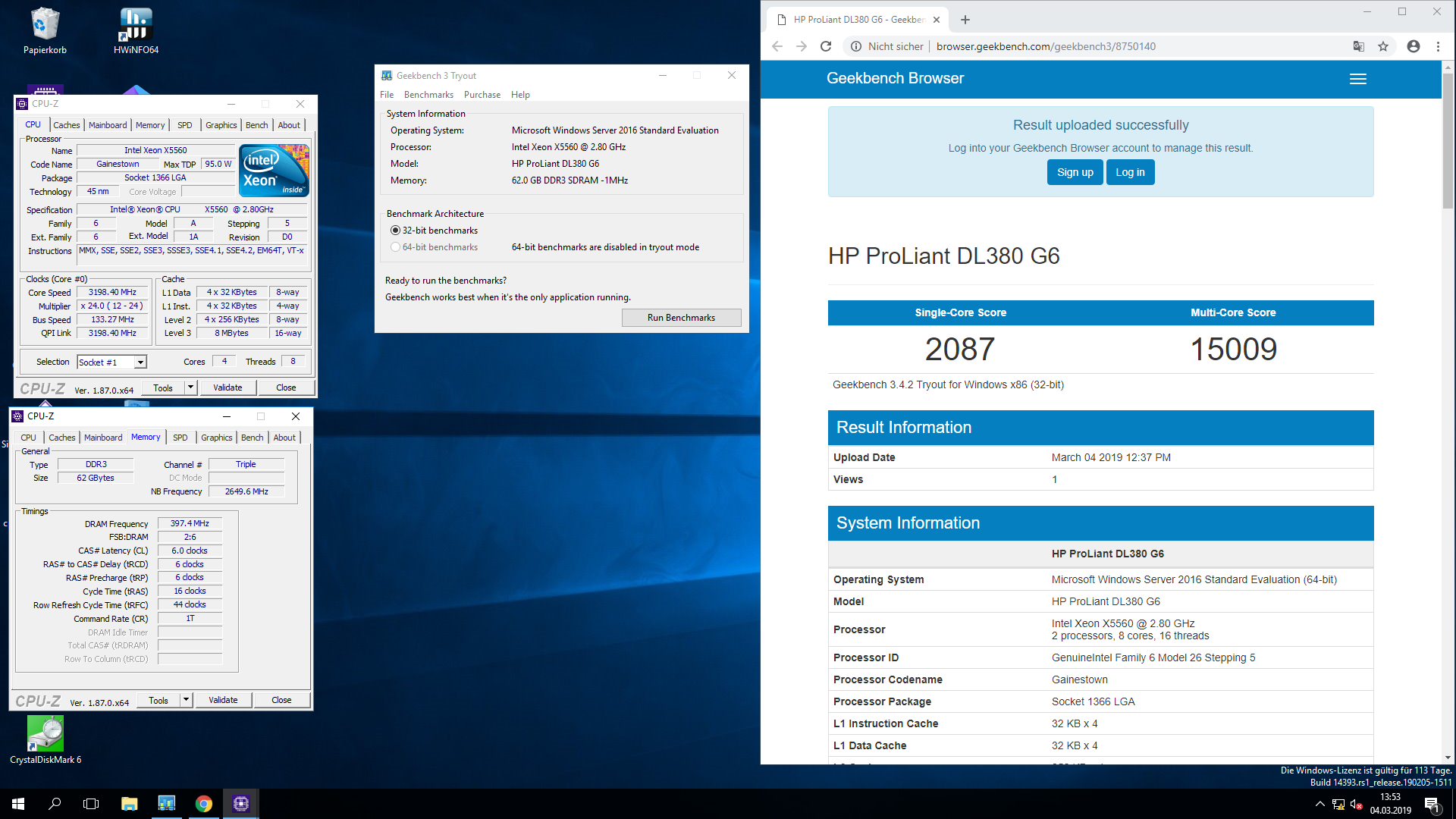Select the Multi-Core Score value 15009
The width and height of the screenshot is (1456, 819).
tap(1233, 350)
